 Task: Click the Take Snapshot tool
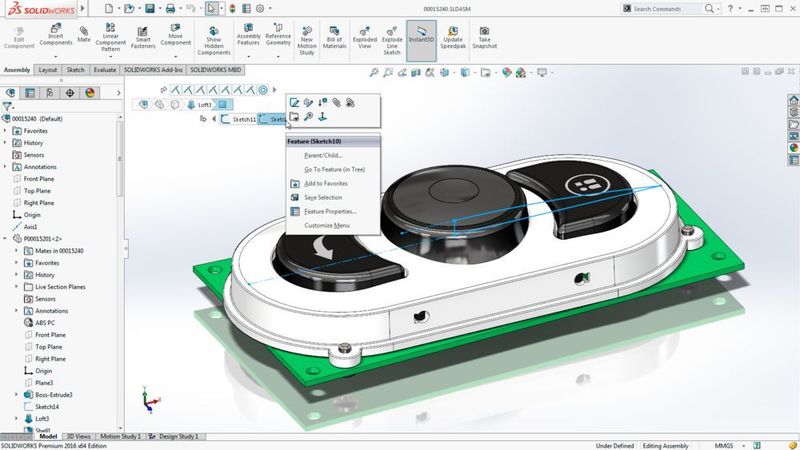pos(484,38)
